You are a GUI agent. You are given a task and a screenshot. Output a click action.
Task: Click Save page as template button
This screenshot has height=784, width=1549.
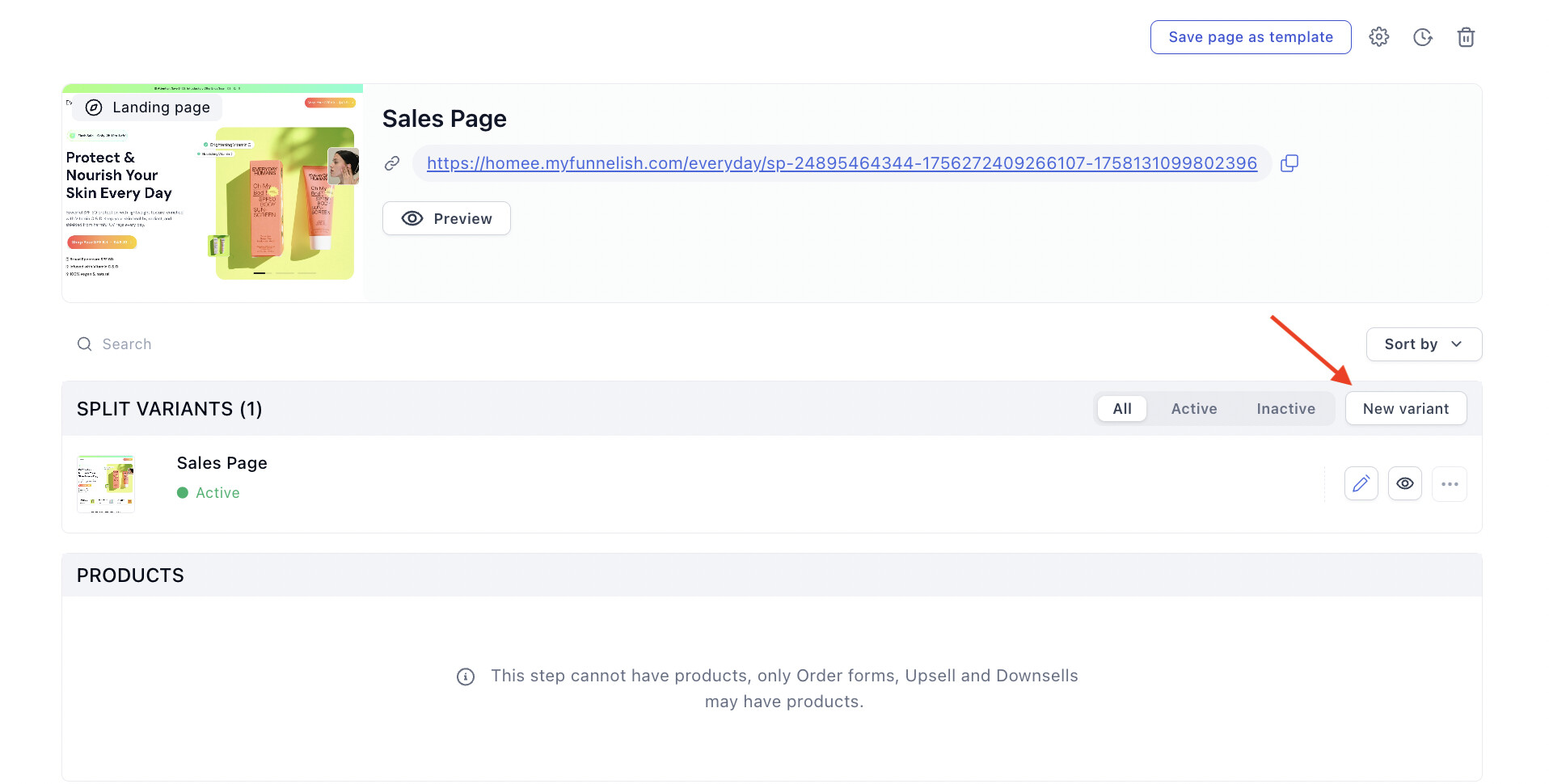pyautogui.click(x=1250, y=37)
